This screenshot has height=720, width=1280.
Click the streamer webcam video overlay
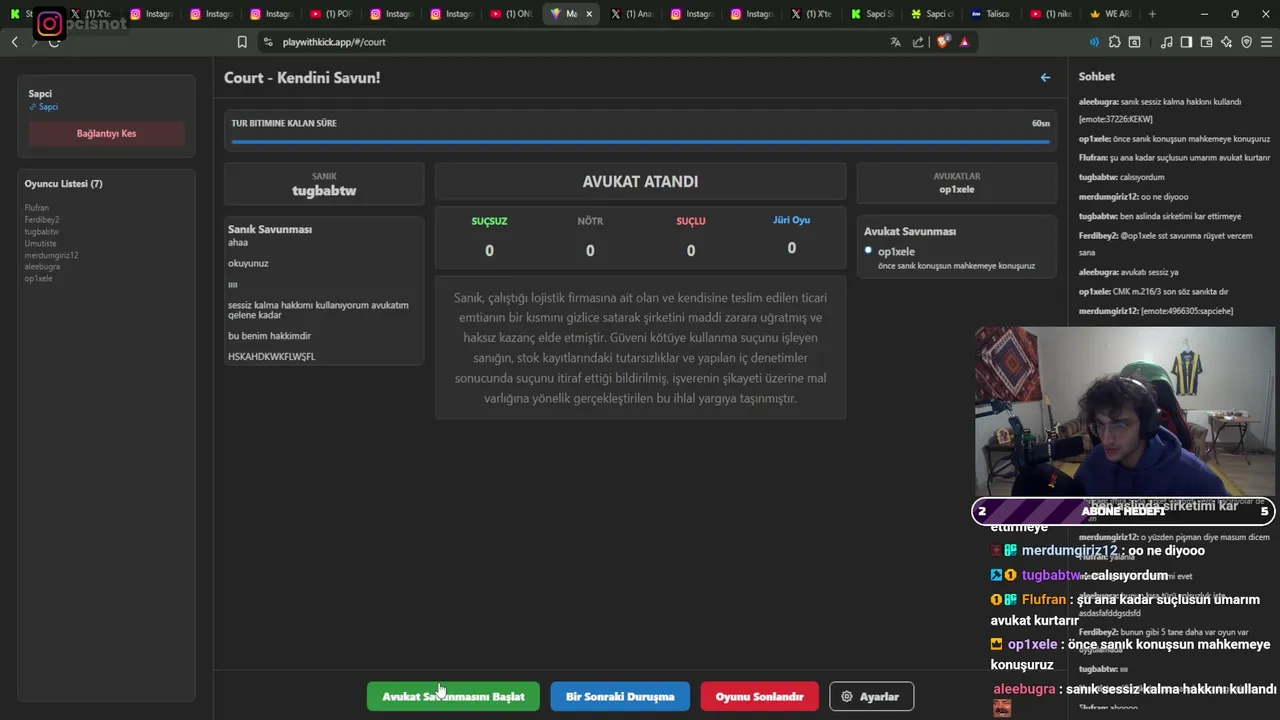tap(1125, 412)
